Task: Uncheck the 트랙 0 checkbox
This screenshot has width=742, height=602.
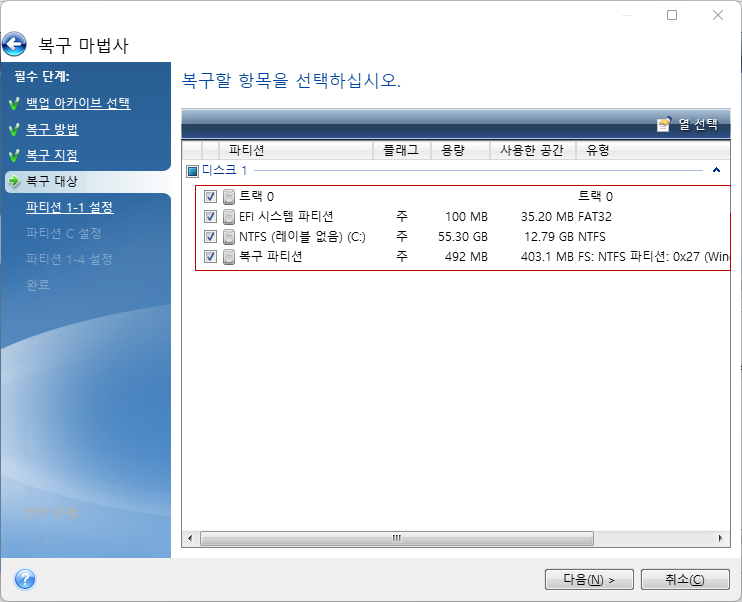Action: (x=210, y=196)
